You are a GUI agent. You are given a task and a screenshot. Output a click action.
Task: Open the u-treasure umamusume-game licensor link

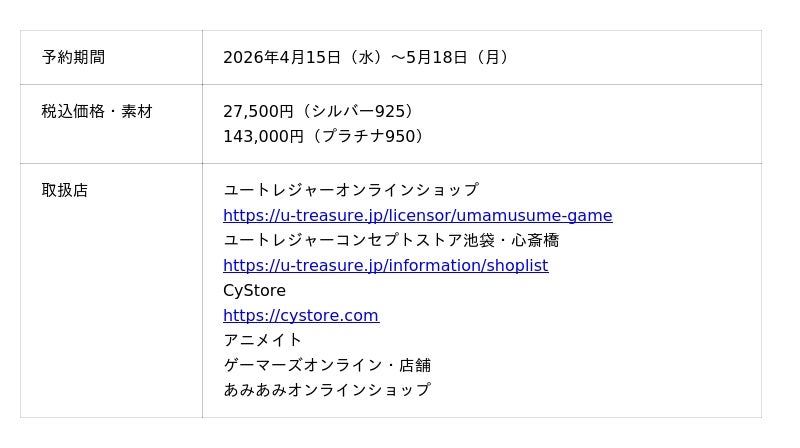coord(417,215)
